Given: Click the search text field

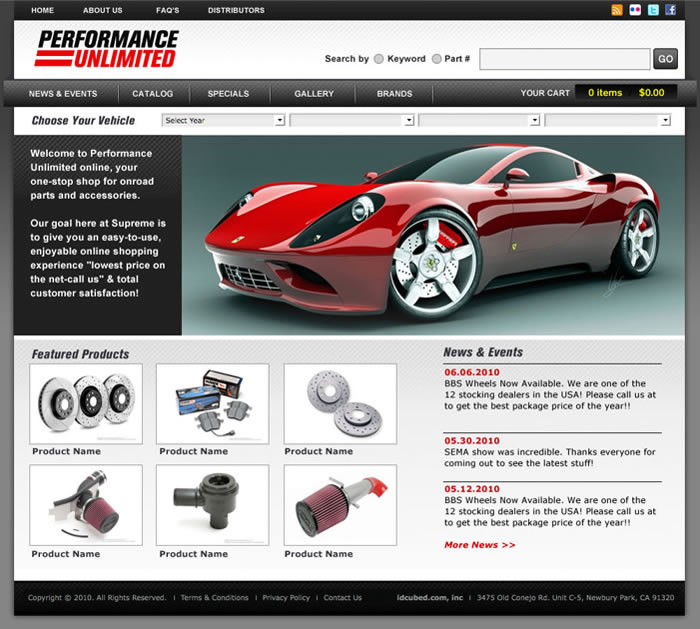Looking at the screenshot, I should [565, 59].
